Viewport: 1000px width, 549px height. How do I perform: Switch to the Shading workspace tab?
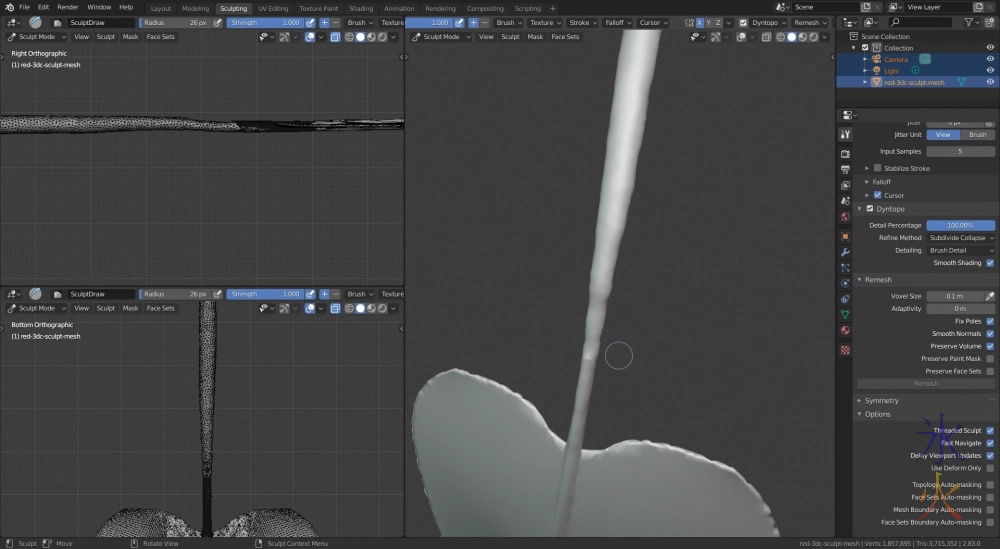click(x=360, y=8)
